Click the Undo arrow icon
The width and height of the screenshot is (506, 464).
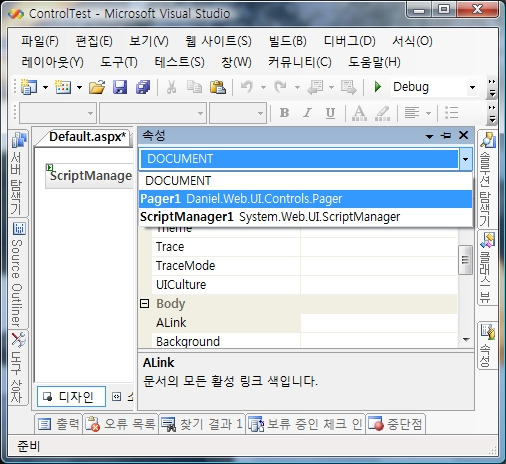click(247, 87)
